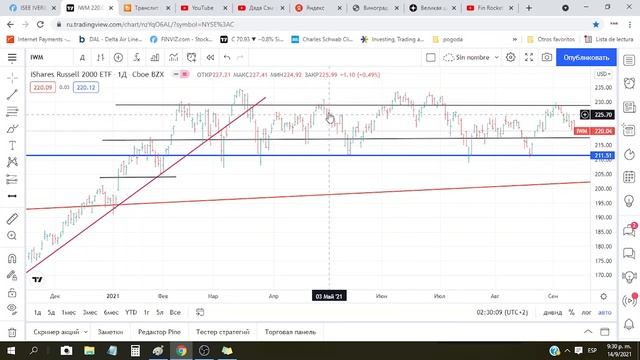The width and height of the screenshot is (640, 360).
Task: Open indicator templates
Action: pyautogui.click(x=173, y=58)
